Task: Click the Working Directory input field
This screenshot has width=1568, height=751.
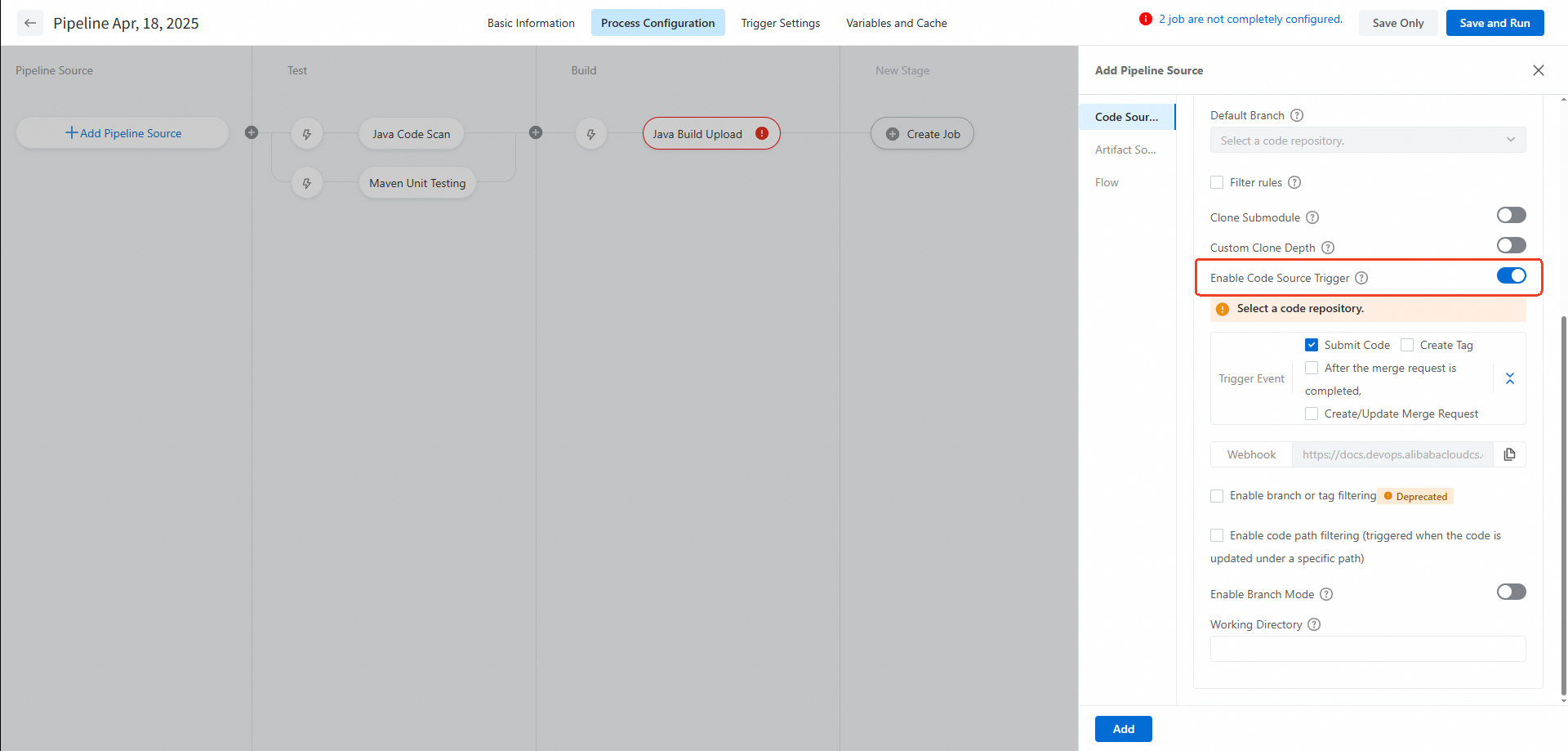Action: click(x=1368, y=649)
